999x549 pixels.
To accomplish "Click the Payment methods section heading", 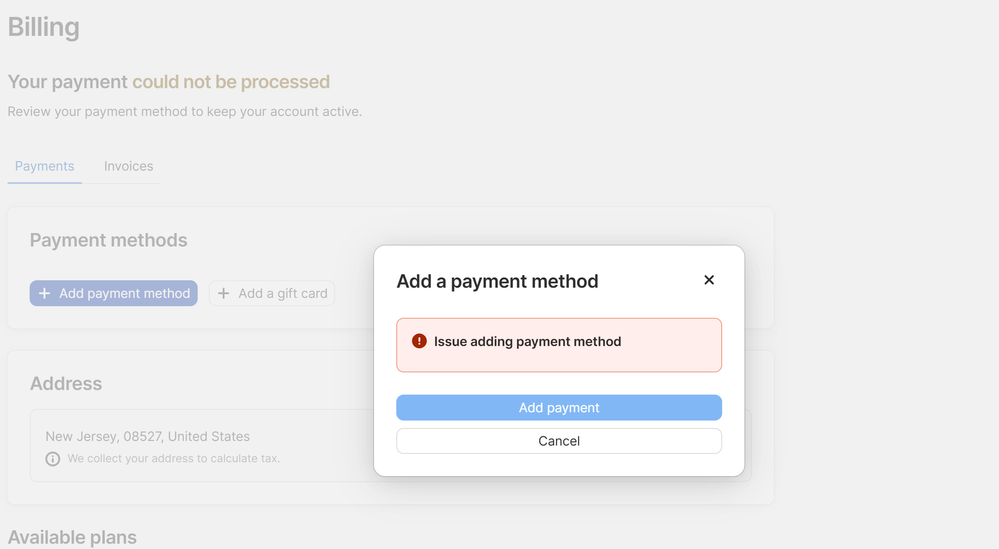I will click(x=108, y=240).
